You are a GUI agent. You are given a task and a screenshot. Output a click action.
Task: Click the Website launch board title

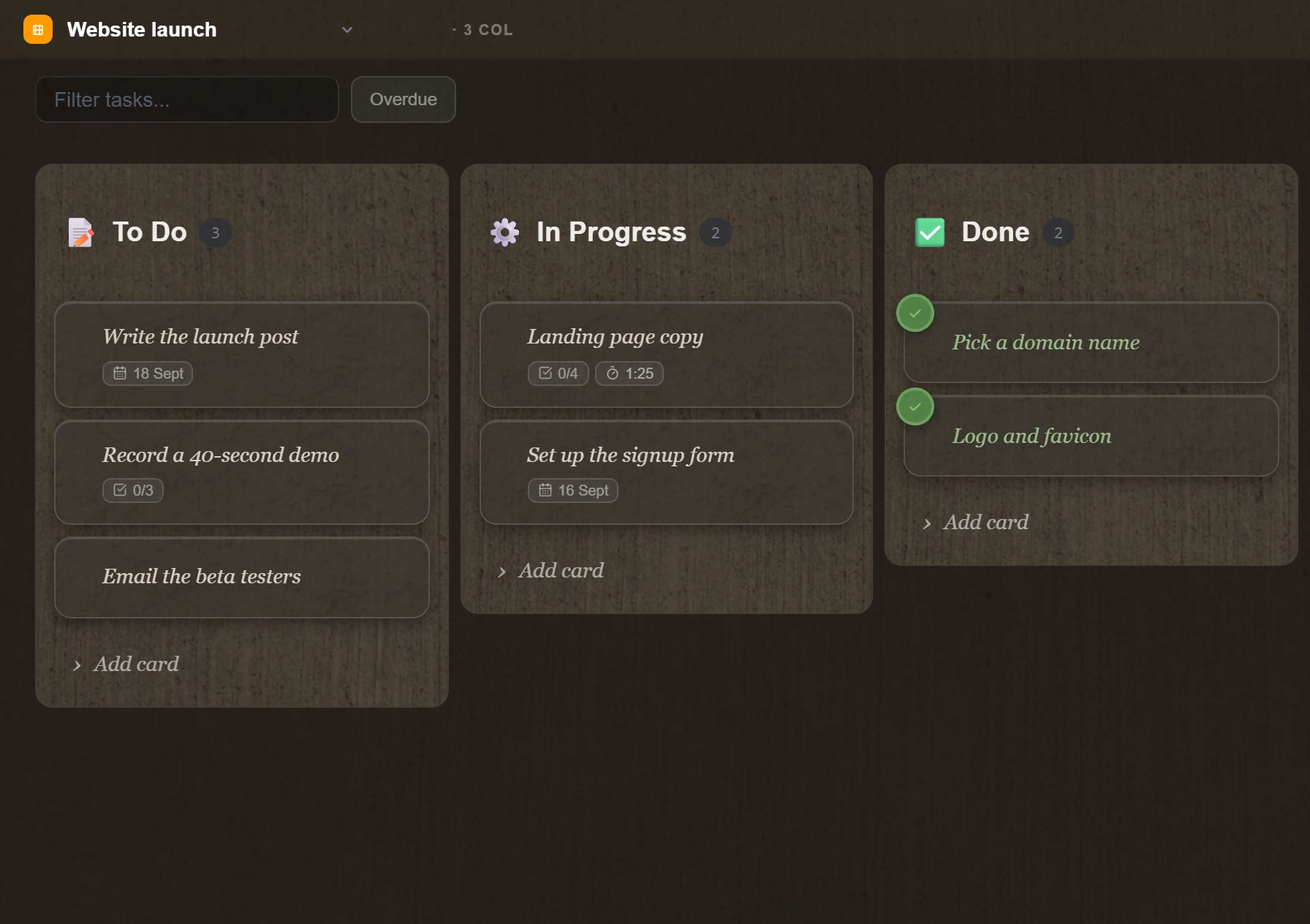pyautogui.click(x=142, y=29)
